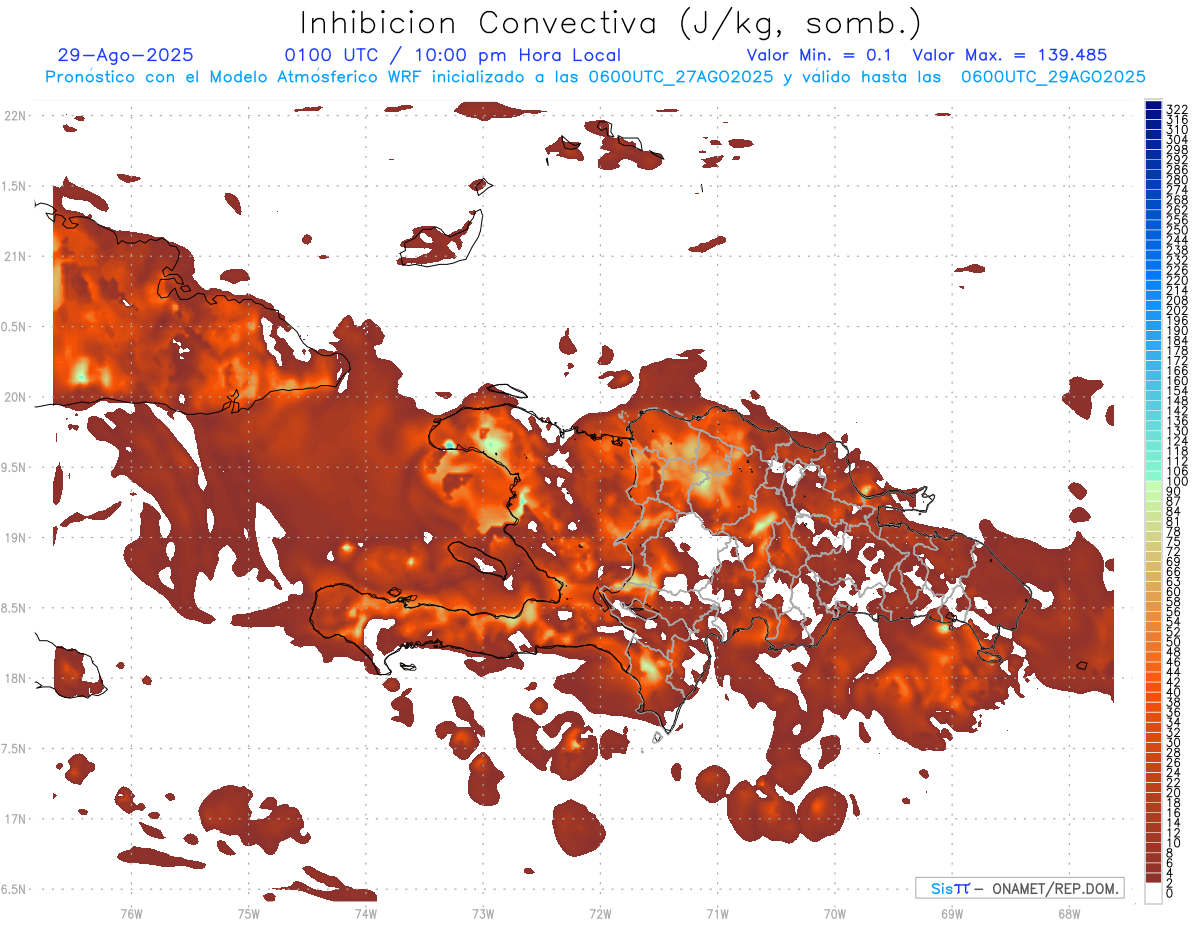Select the 72W longitude axis label
This screenshot has width=1200, height=927.
point(600,913)
